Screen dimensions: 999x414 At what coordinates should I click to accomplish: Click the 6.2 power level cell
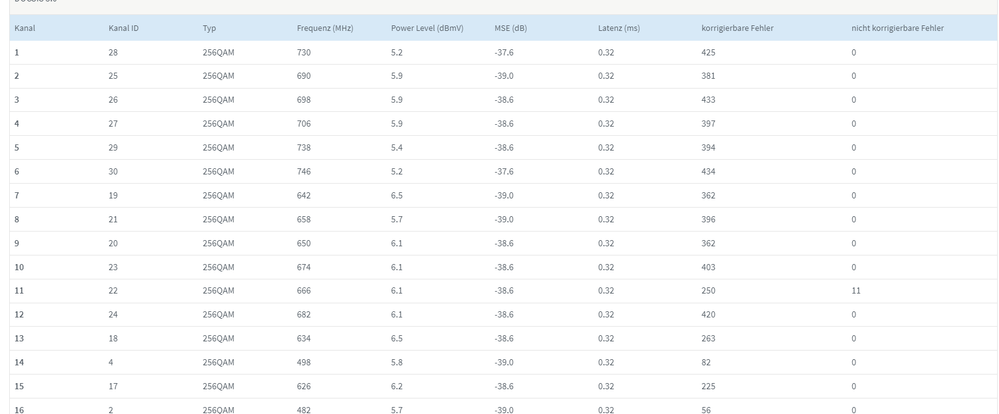pyautogui.click(x=397, y=386)
